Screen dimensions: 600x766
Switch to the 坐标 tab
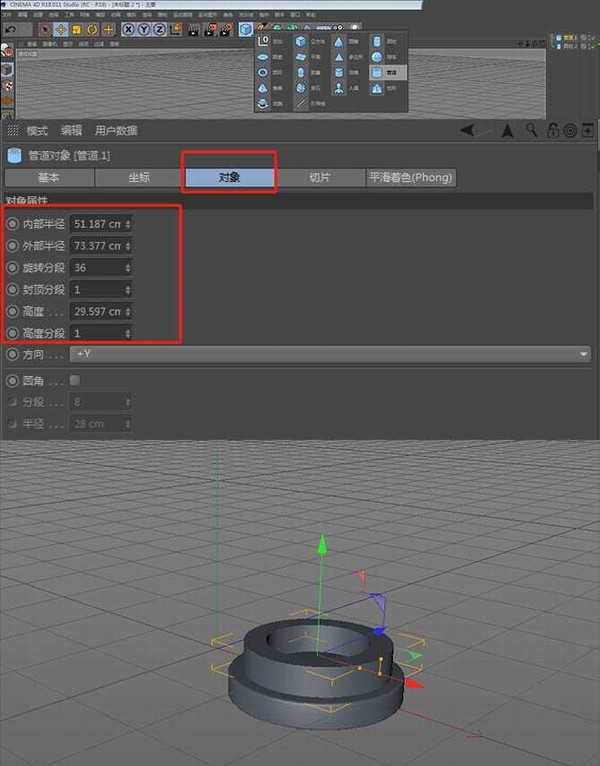(138, 177)
